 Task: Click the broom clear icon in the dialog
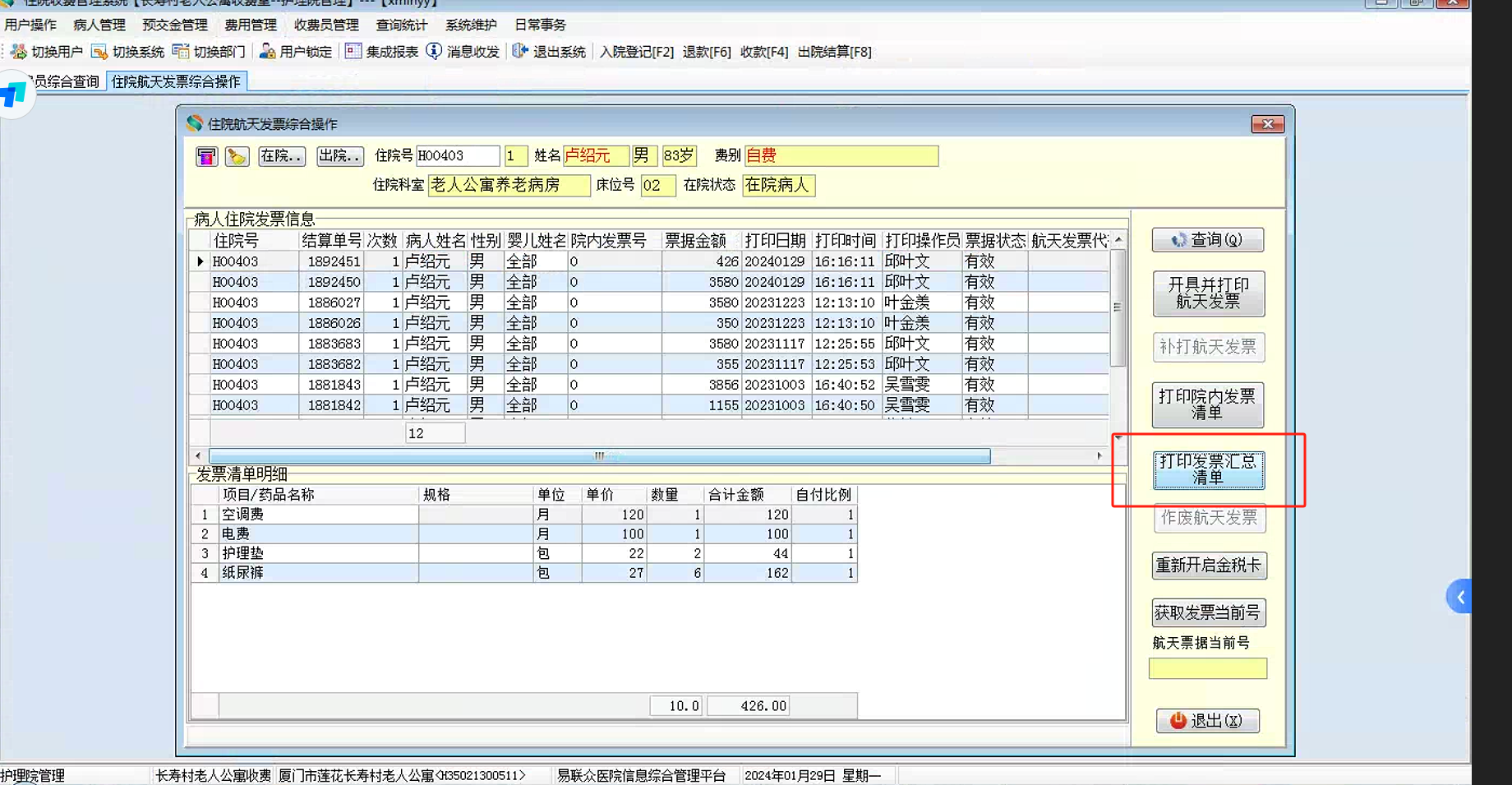click(x=237, y=156)
